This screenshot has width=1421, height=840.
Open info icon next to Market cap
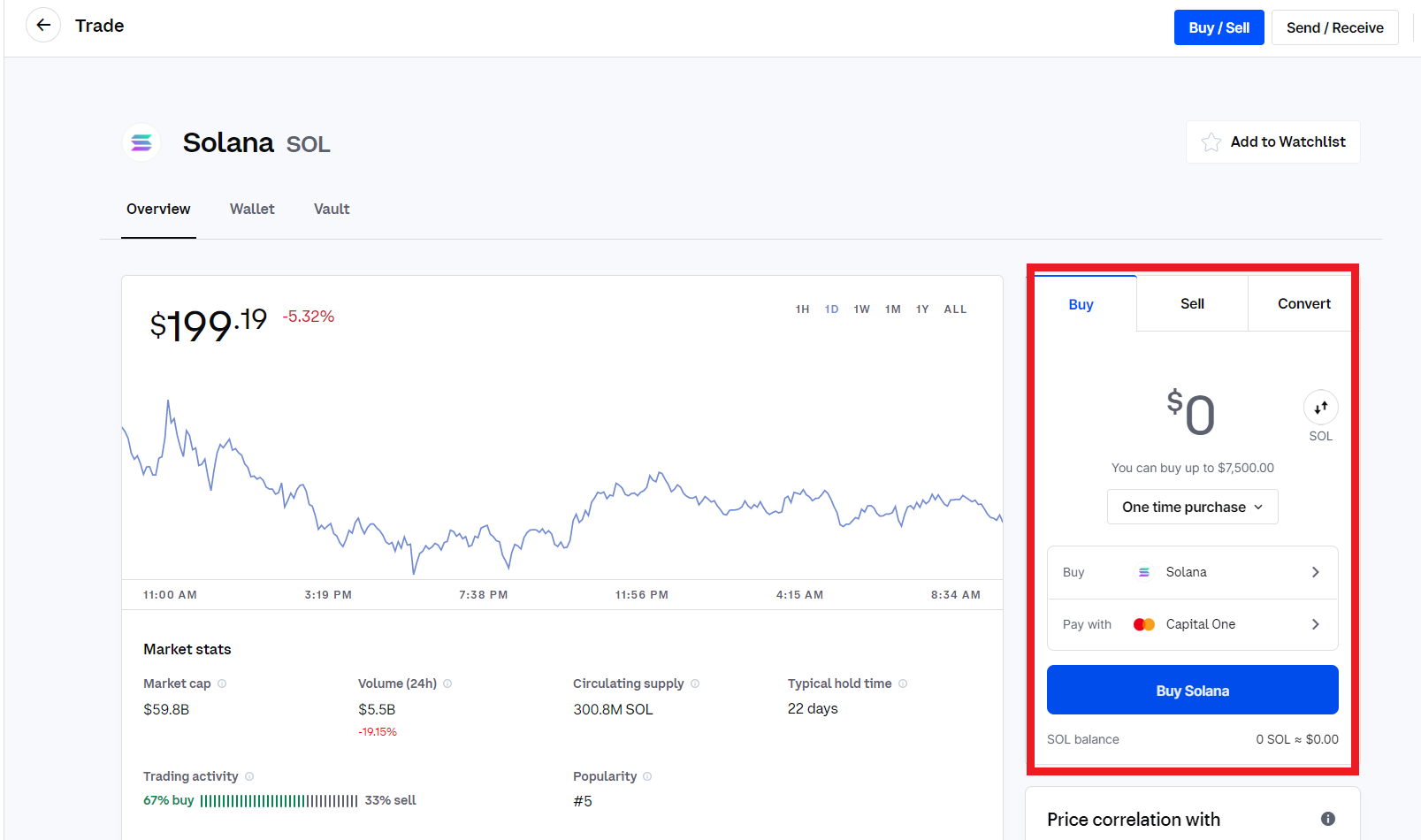(222, 683)
